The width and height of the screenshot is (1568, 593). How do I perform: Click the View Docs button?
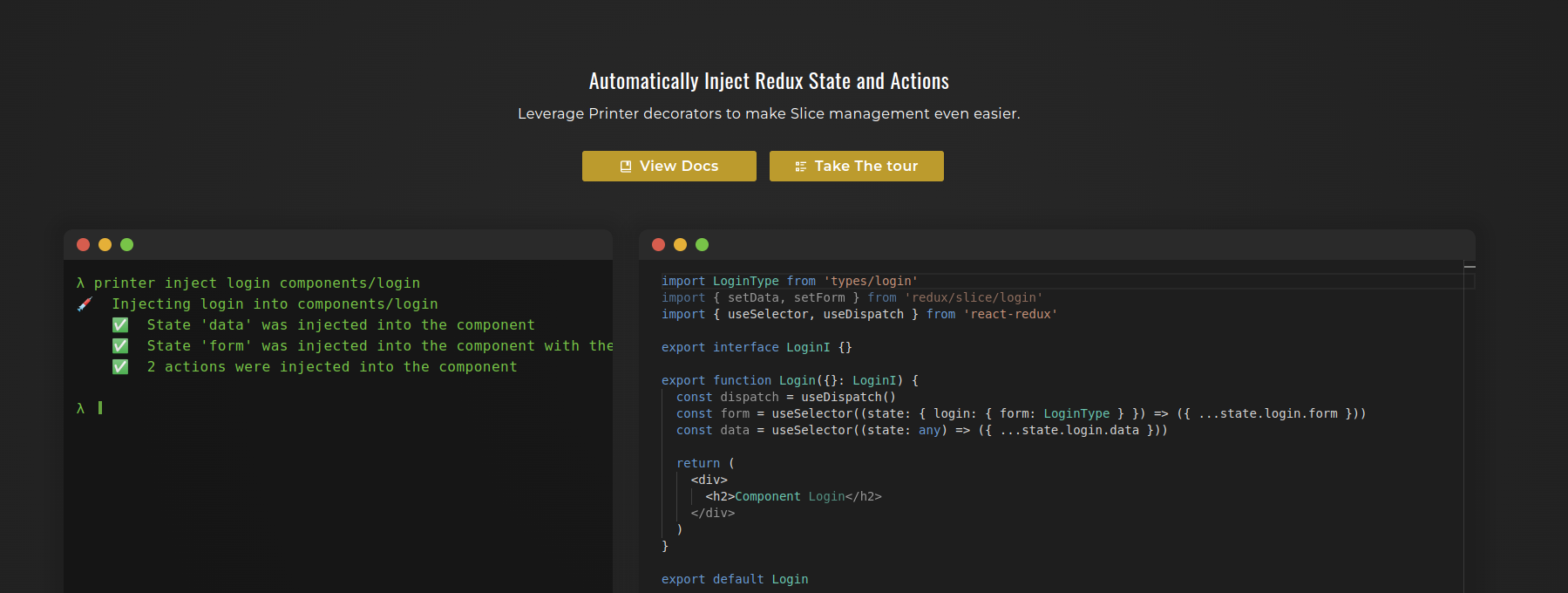(669, 166)
